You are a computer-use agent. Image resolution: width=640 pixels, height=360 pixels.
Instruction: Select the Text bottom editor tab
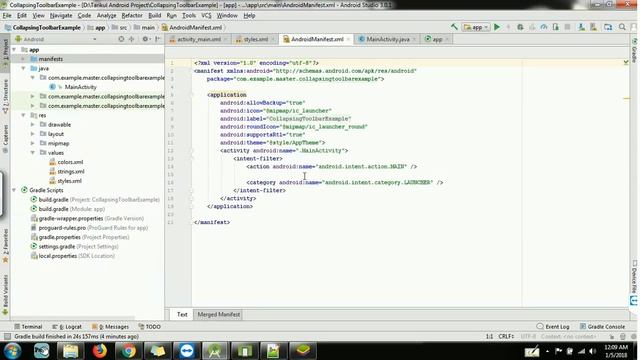pyautogui.click(x=182, y=315)
